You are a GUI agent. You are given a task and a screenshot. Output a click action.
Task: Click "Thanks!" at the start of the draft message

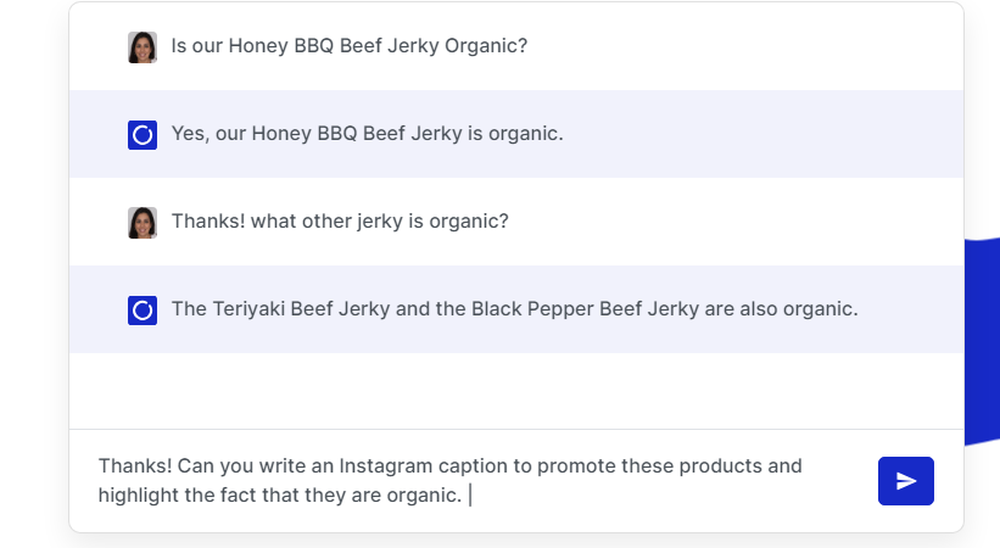[135, 466]
